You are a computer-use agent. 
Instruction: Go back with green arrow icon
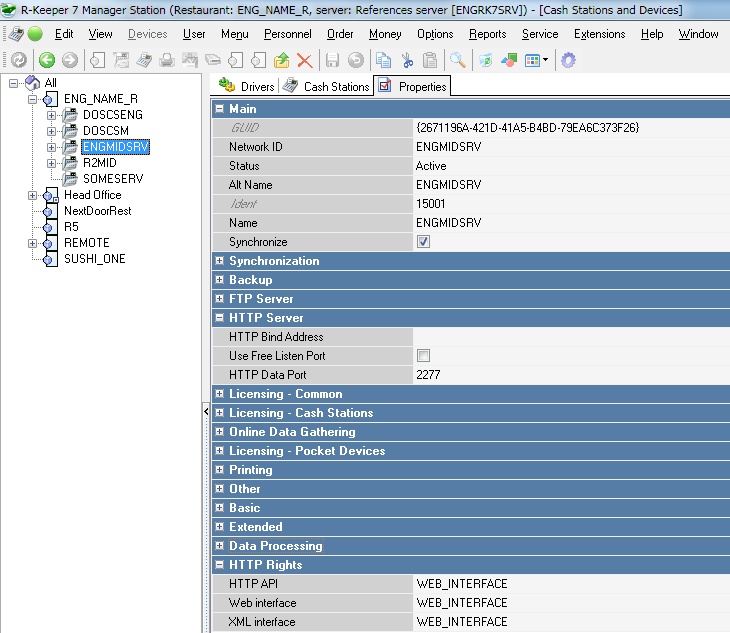[47, 60]
